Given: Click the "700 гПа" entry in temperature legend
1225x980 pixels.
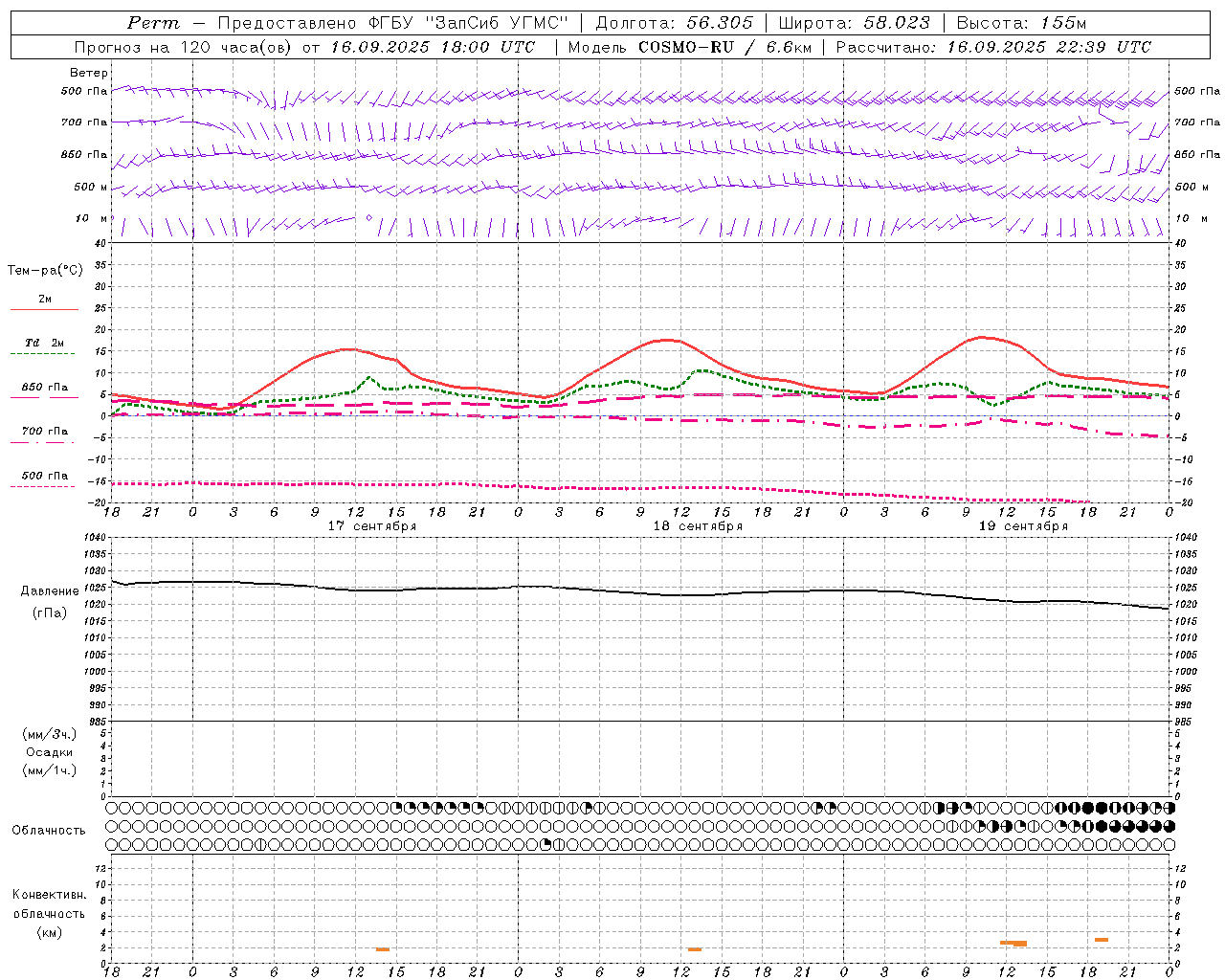Looking at the screenshot, I should point(45,432).
